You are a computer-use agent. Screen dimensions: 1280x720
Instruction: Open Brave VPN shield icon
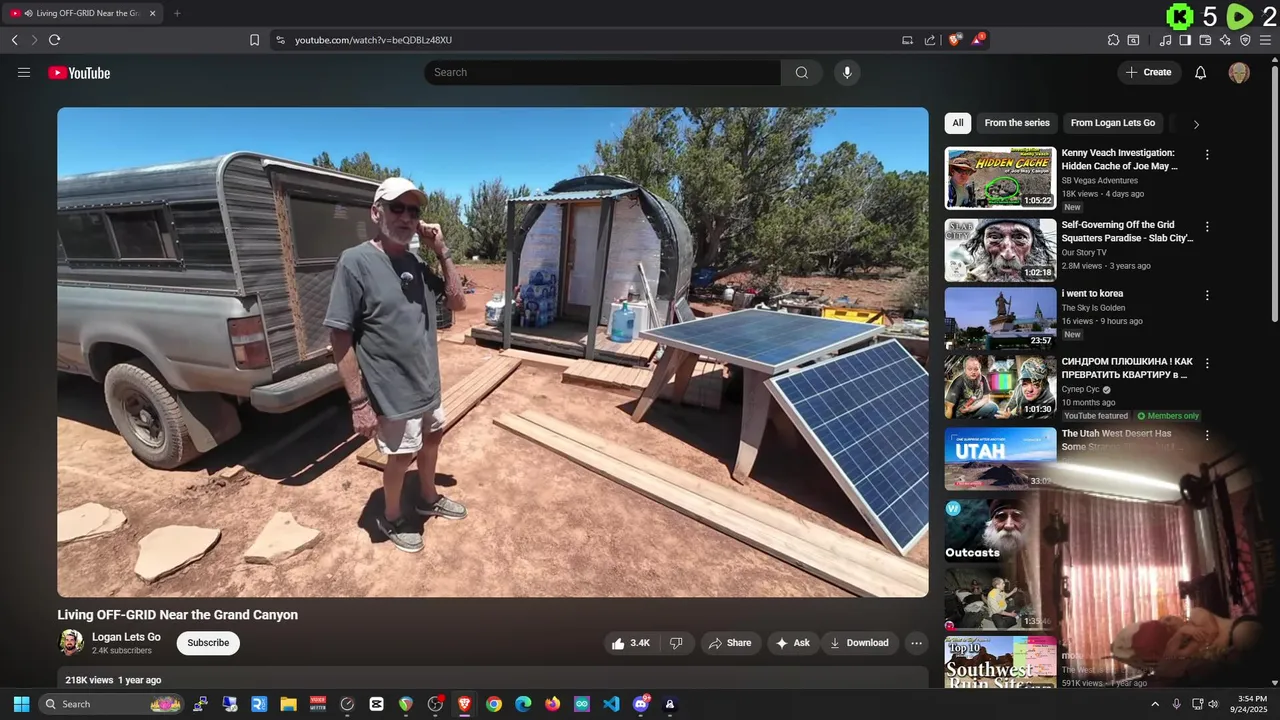pyautogui.click(x=1245, y=40)
